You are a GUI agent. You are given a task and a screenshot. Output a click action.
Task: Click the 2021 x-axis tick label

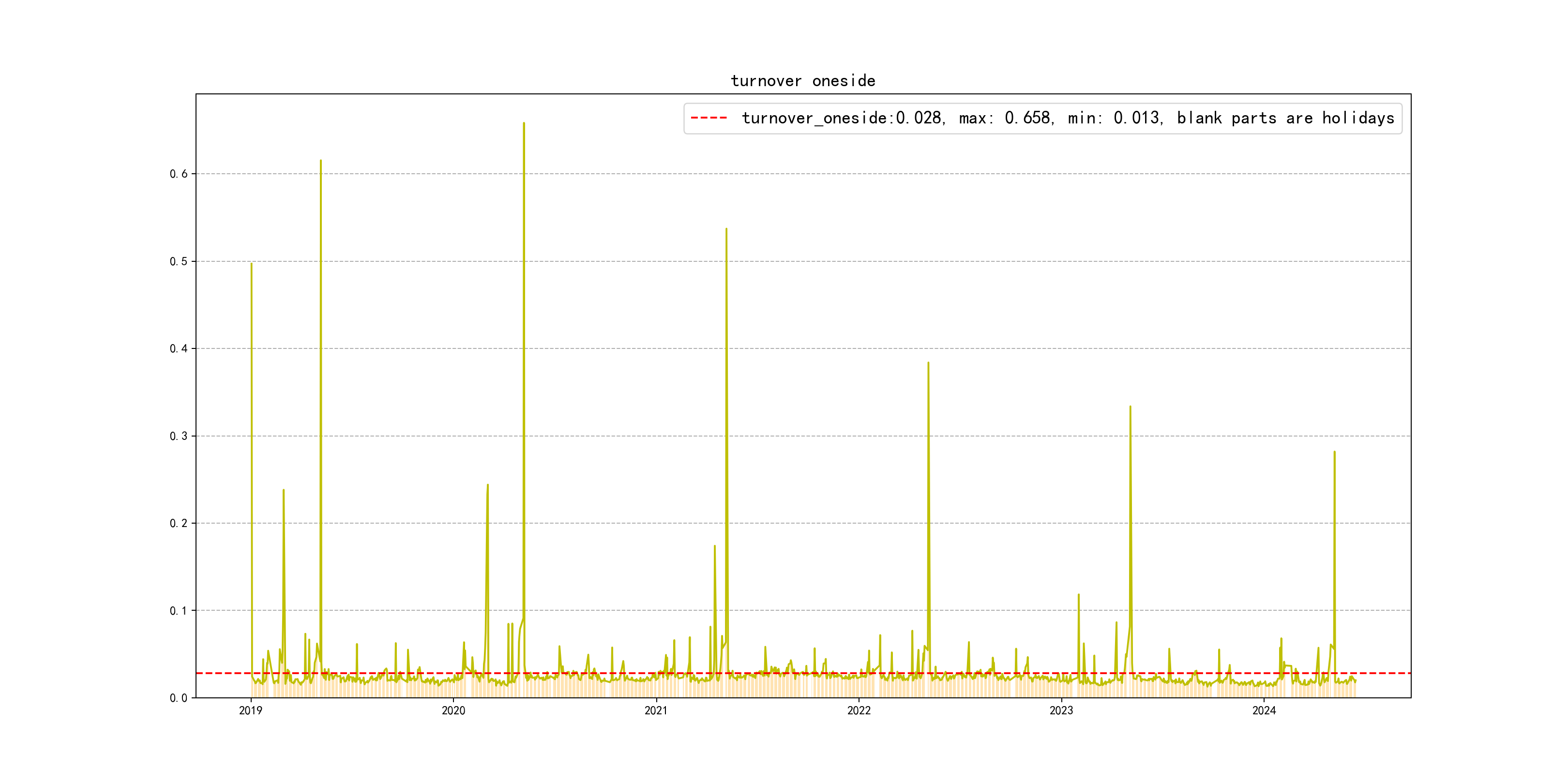coord(656,711)
